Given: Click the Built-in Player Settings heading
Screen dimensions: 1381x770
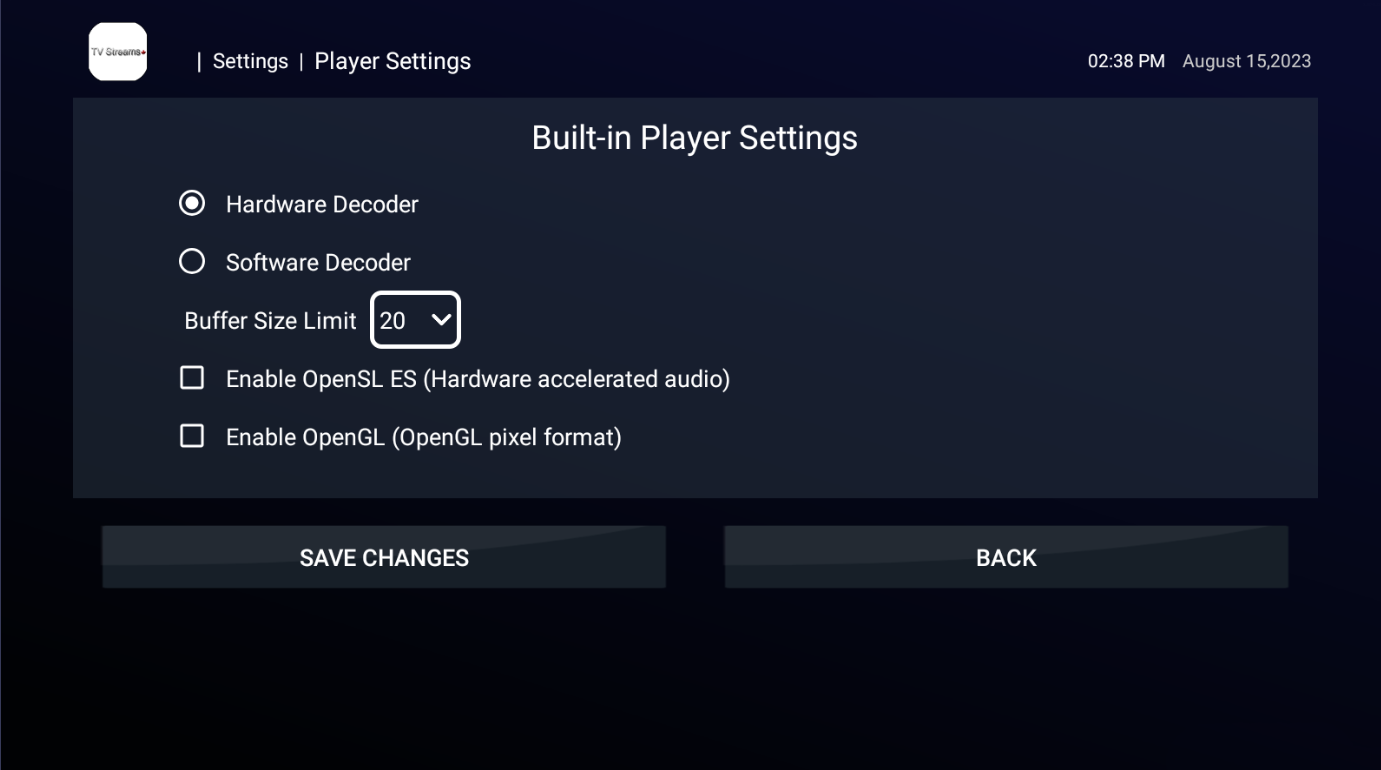Looking at the screenshot, I should tap(695, 138).
